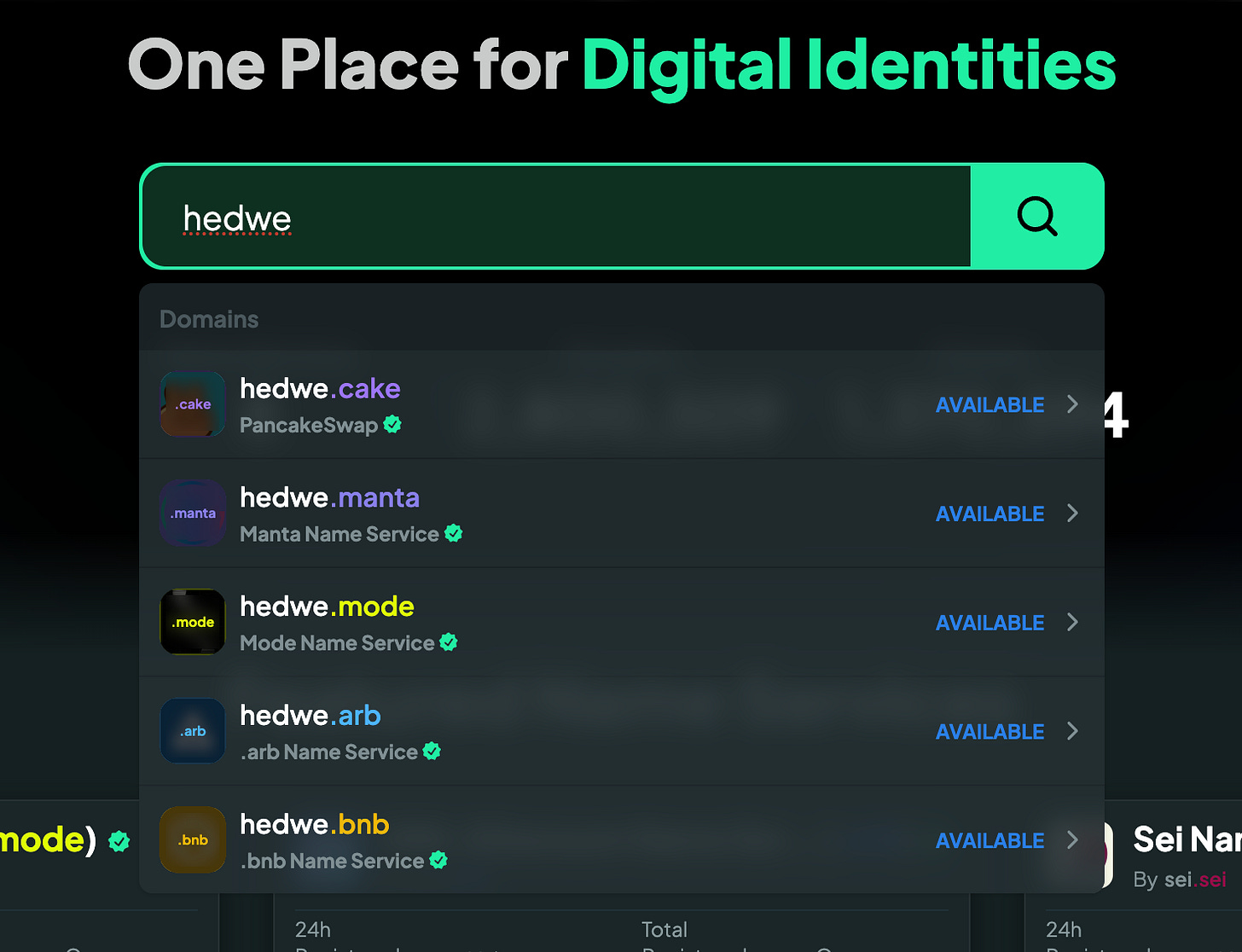
Task: Click the .bnb Name Service verified badge
Action: tap(438, 860)
